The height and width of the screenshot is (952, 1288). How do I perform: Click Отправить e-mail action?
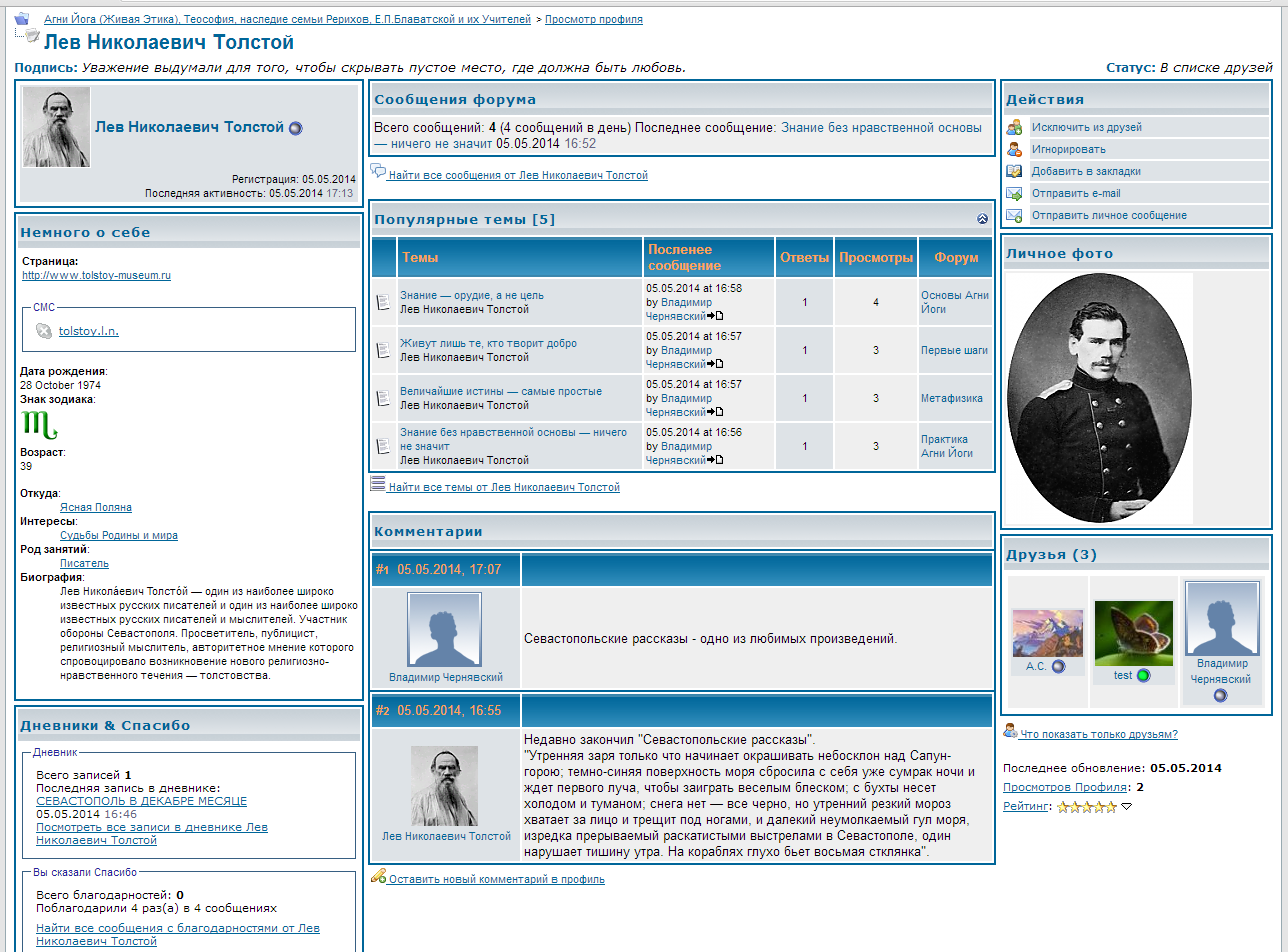click(x=1076, y=193)
